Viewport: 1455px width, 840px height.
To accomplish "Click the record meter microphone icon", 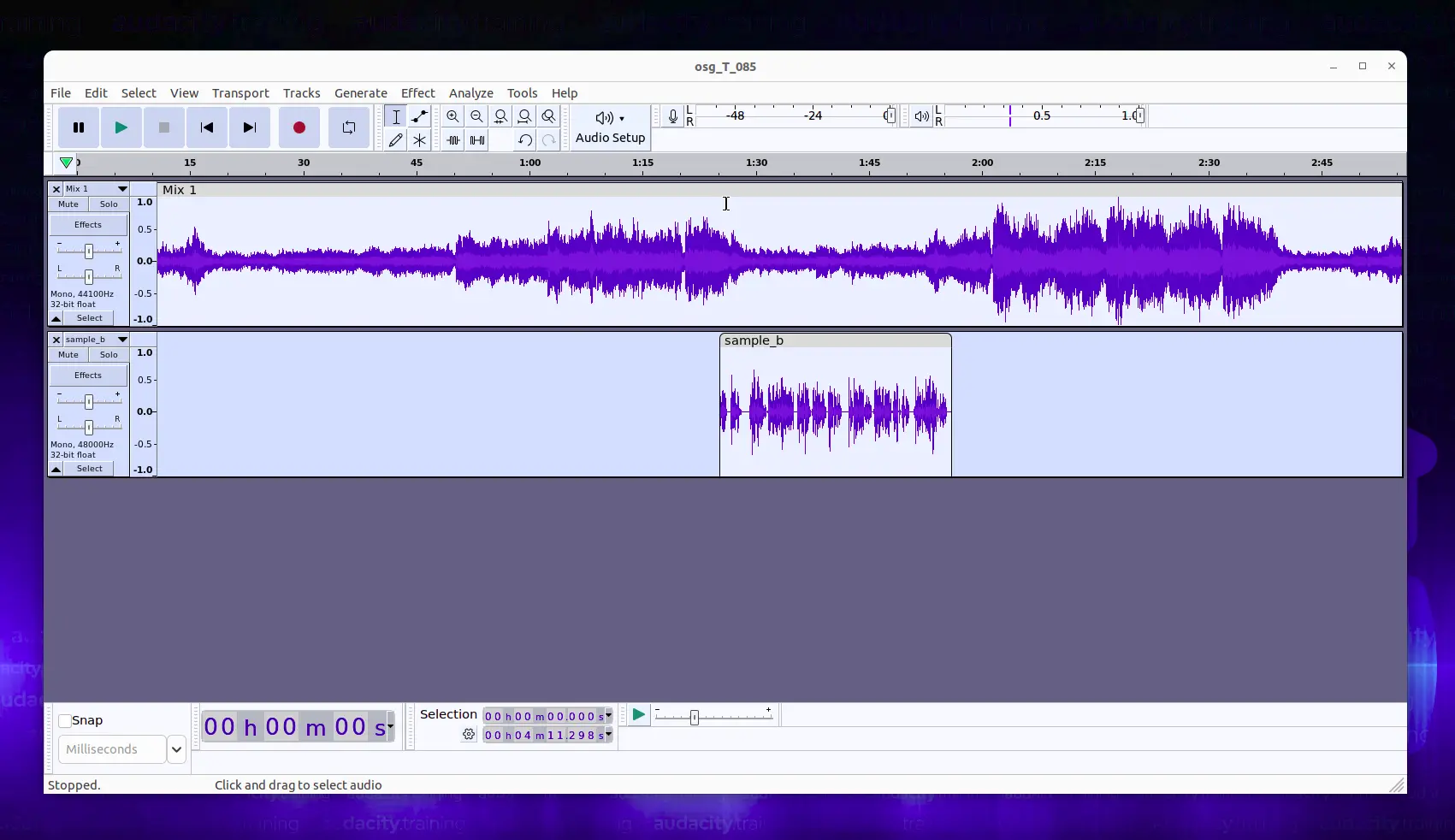I will [673, 116].
